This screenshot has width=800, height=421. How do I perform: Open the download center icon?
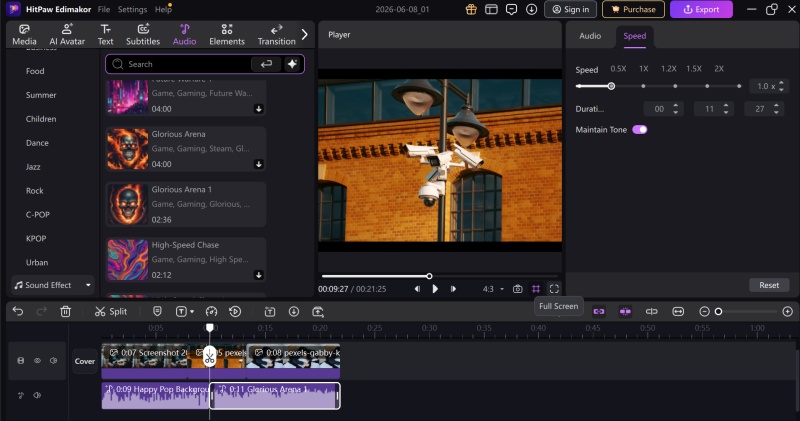[532, 9]
